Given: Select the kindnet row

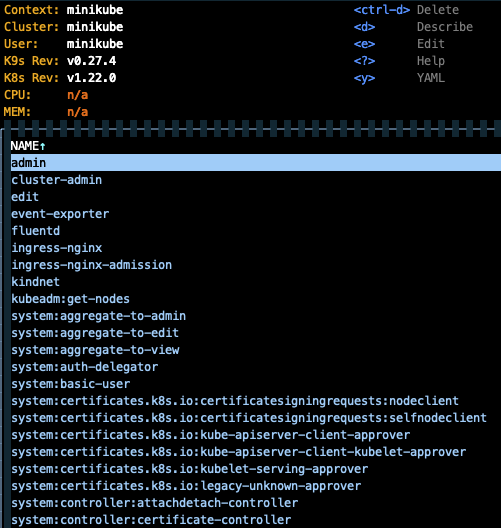Looking at the screenshot, I should 256,282.
